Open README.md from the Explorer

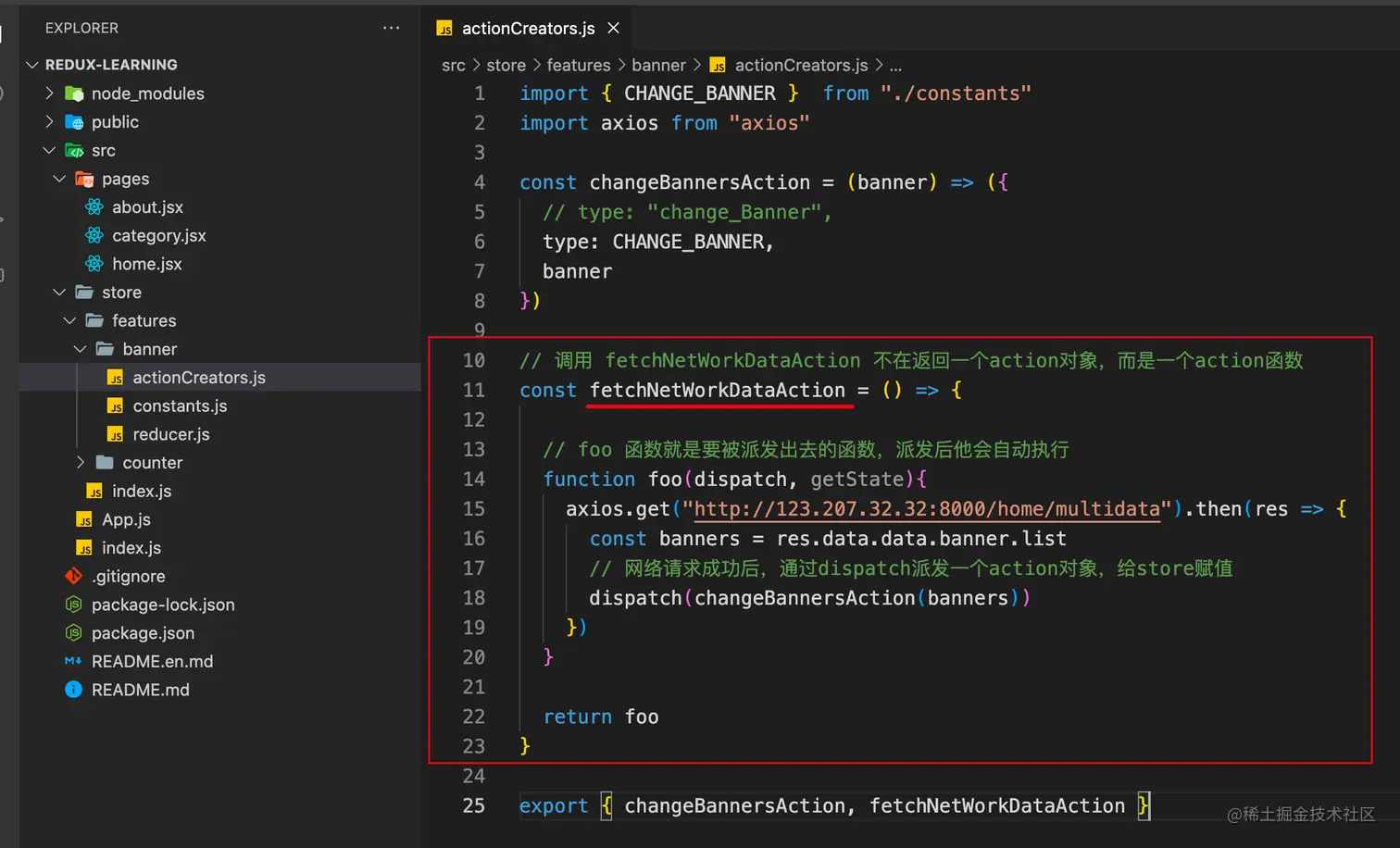(141, 690)
